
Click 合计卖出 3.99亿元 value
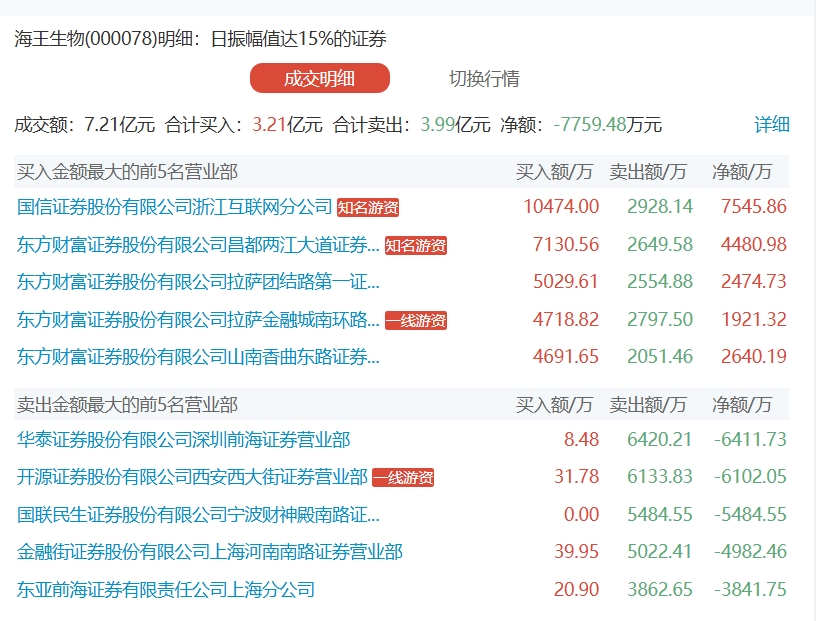pos(455,125)
